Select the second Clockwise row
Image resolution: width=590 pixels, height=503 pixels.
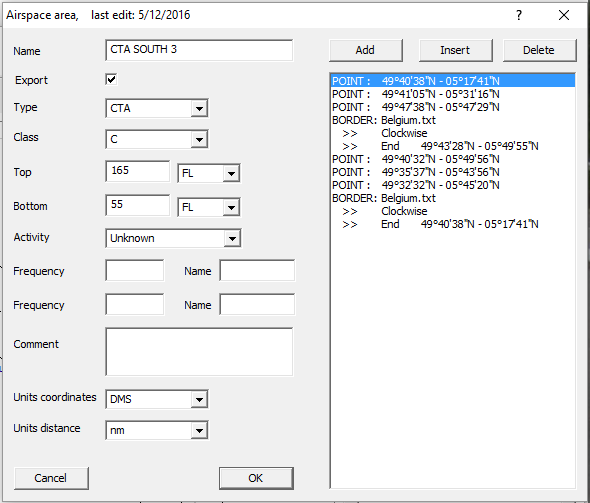click(x=453, y=211)
